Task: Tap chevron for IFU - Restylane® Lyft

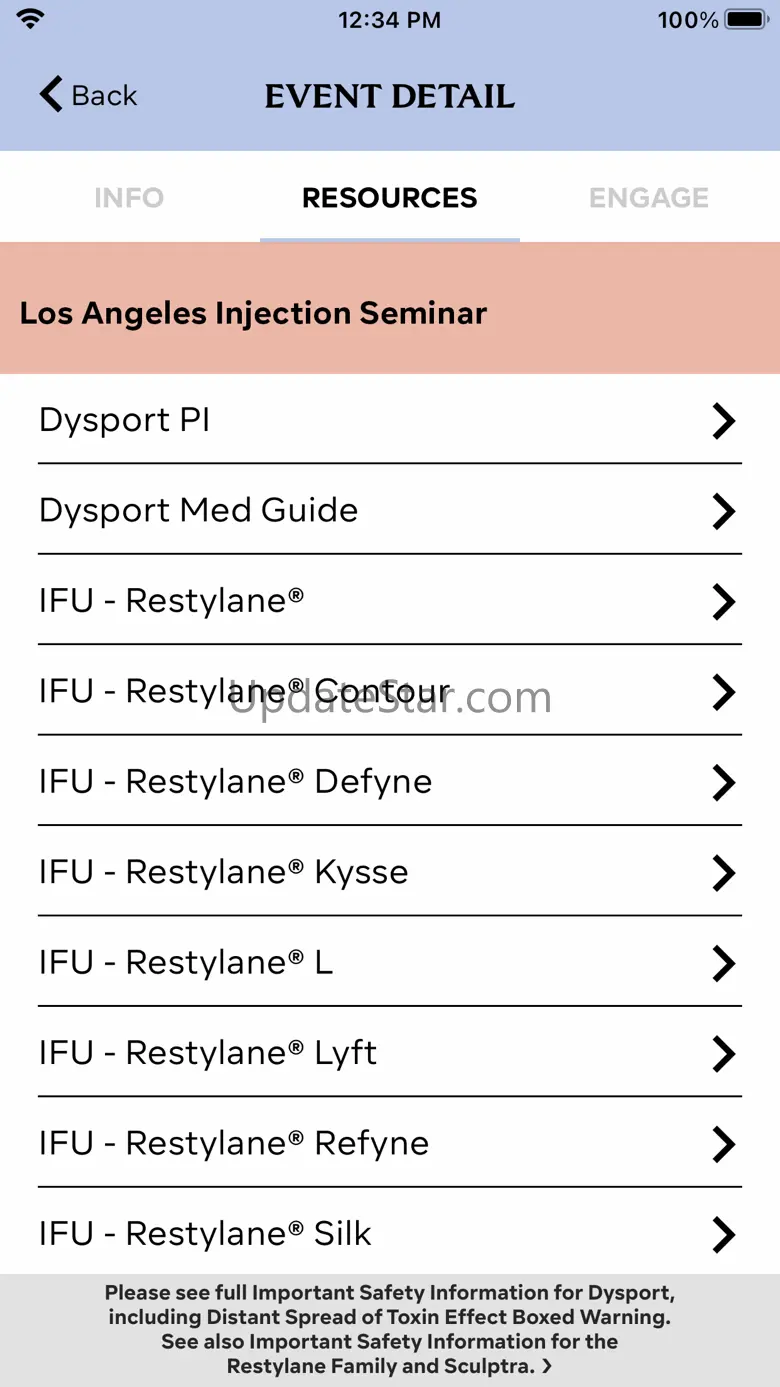Action: [723, 1053]
